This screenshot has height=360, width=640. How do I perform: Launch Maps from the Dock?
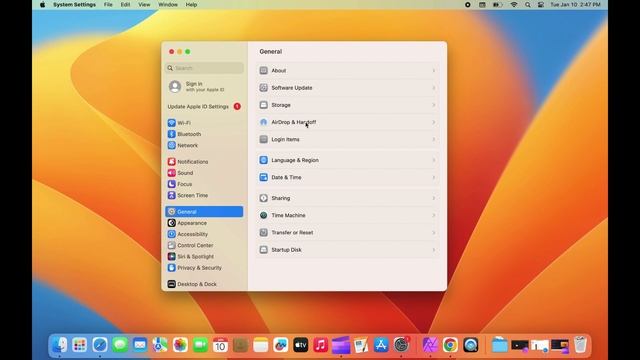pyautogui.click(x=160, y=345)
